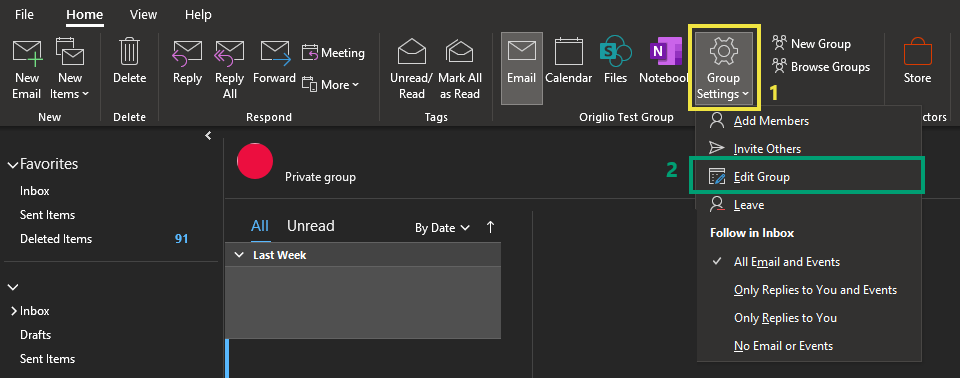This screenshot has width=960, height=378.
Task: Open the group OneNote Notebook
Action: (x=664, y=61)
